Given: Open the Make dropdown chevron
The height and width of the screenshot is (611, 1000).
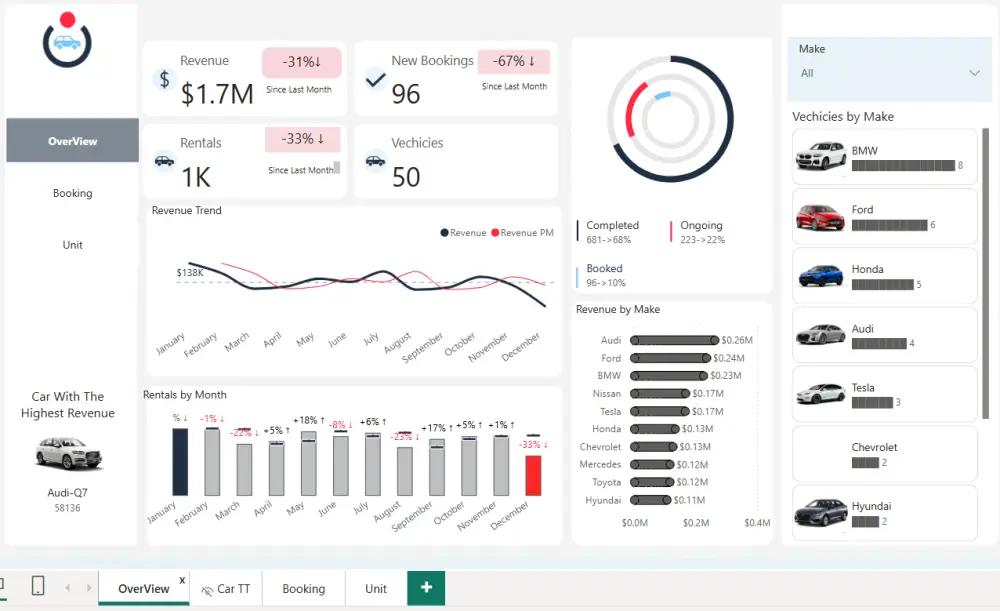Looking at the screenshot, I should click(x=974, y=73).
